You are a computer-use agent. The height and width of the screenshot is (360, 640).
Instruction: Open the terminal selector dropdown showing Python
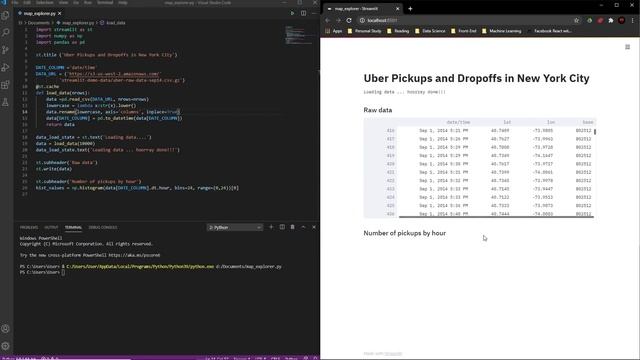point(235,227)
